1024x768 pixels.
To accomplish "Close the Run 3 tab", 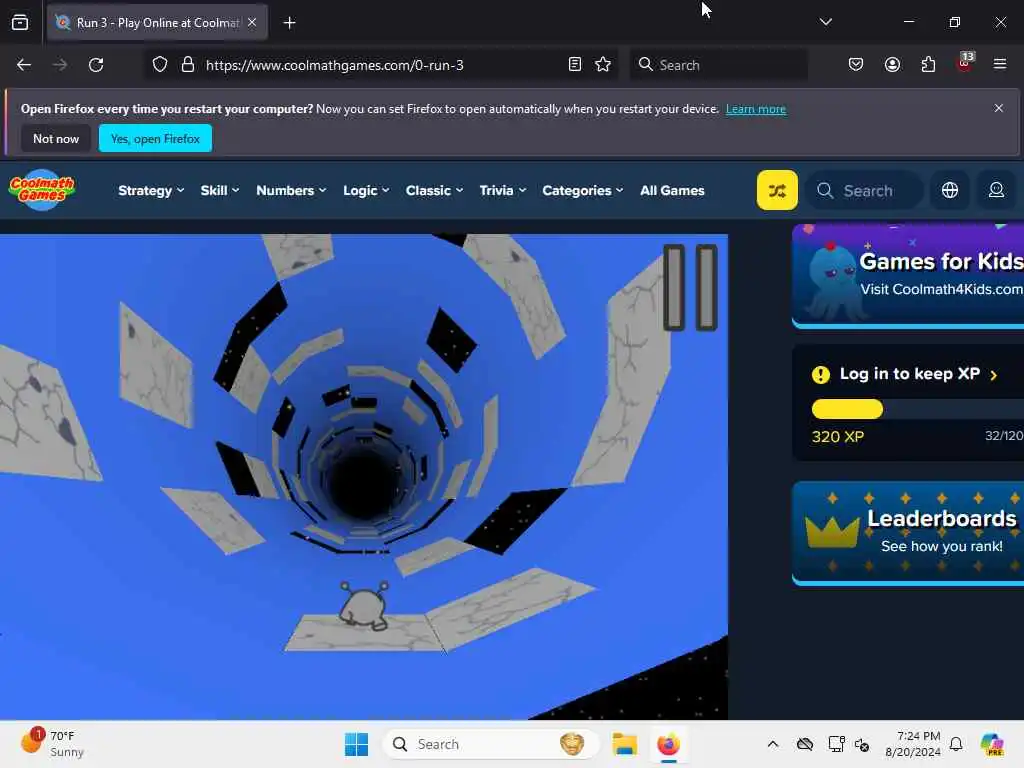I will coord(252,22).
